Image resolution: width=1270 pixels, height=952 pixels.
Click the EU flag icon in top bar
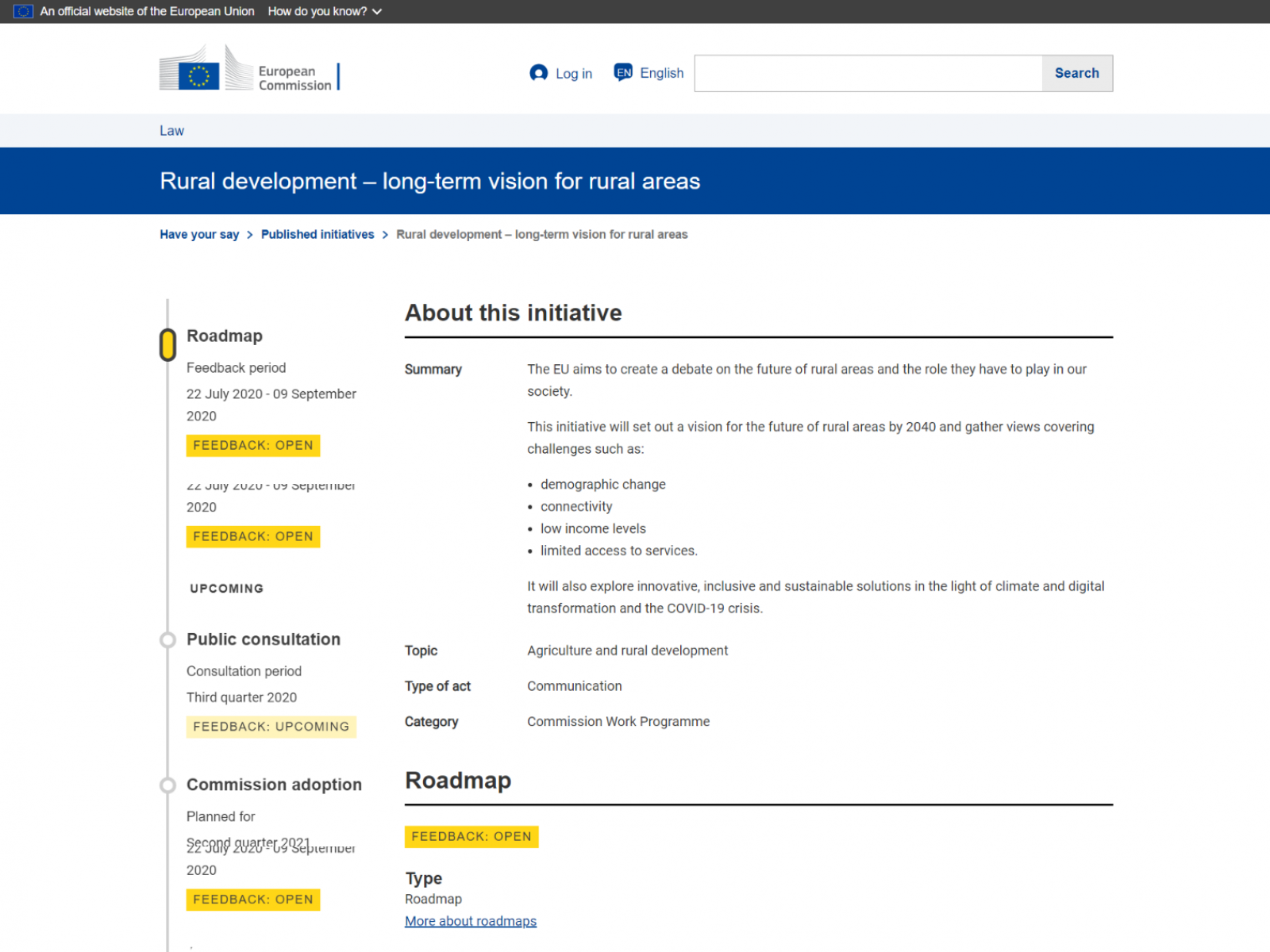click(x=23, y=11)
